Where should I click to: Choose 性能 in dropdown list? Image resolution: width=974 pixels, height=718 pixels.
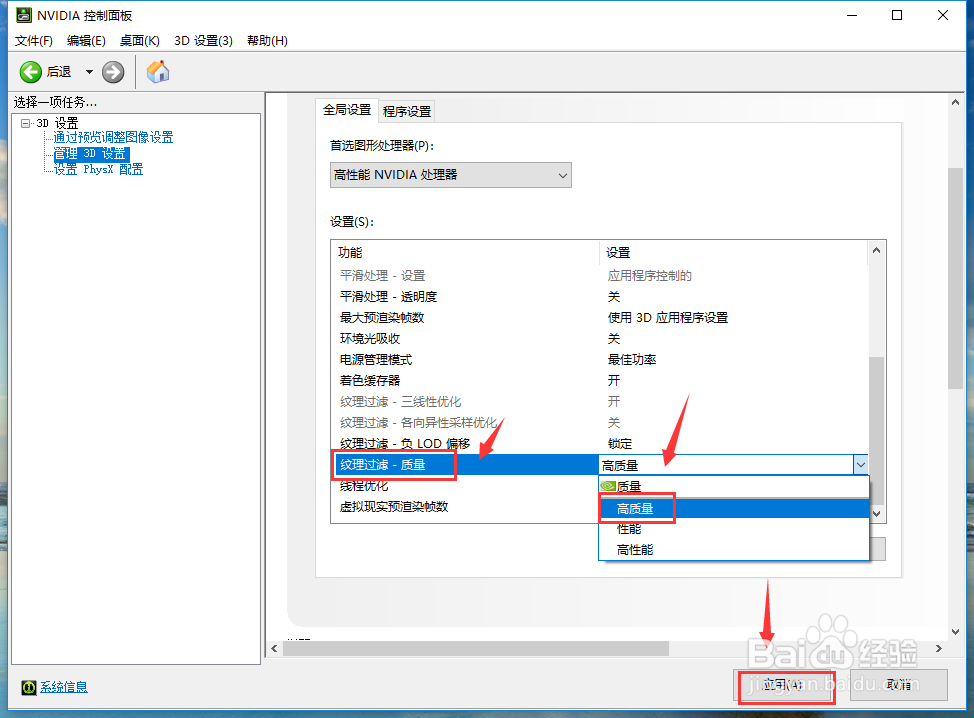pos(733,529)
